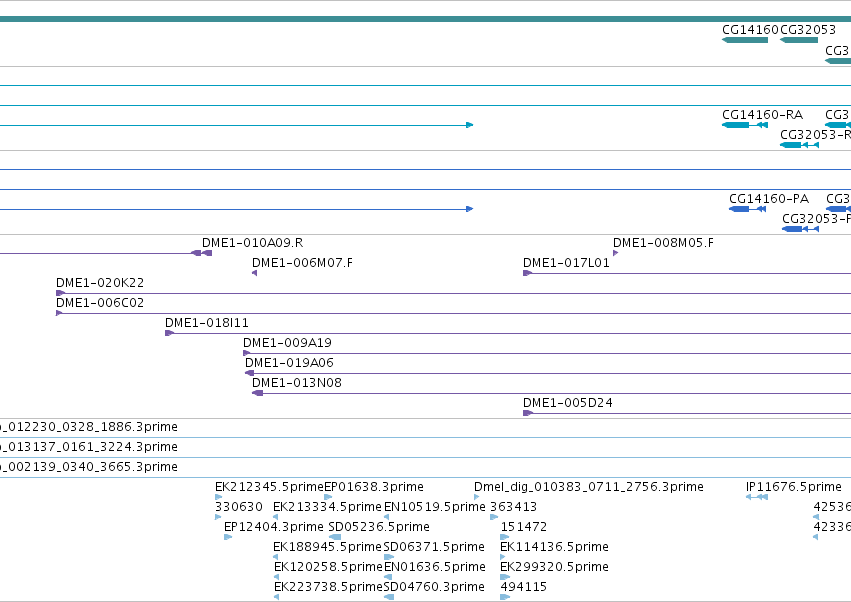Select EK299320.5prime EST label
The image size is (851, 602).
click(x=554, y=567)
